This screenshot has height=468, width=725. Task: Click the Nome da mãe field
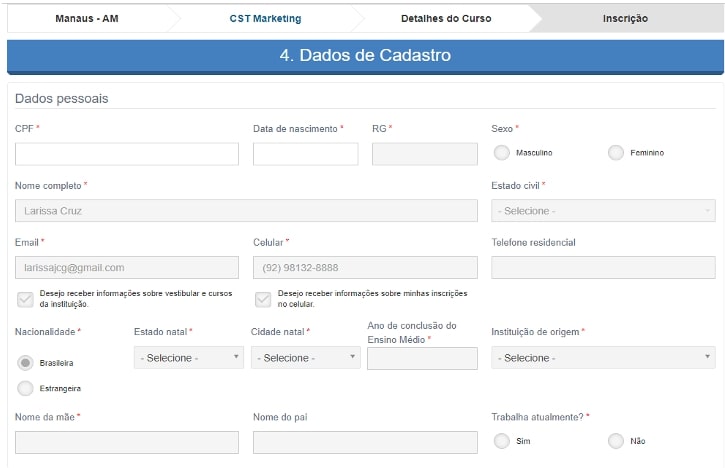click(x=127, y=443)
